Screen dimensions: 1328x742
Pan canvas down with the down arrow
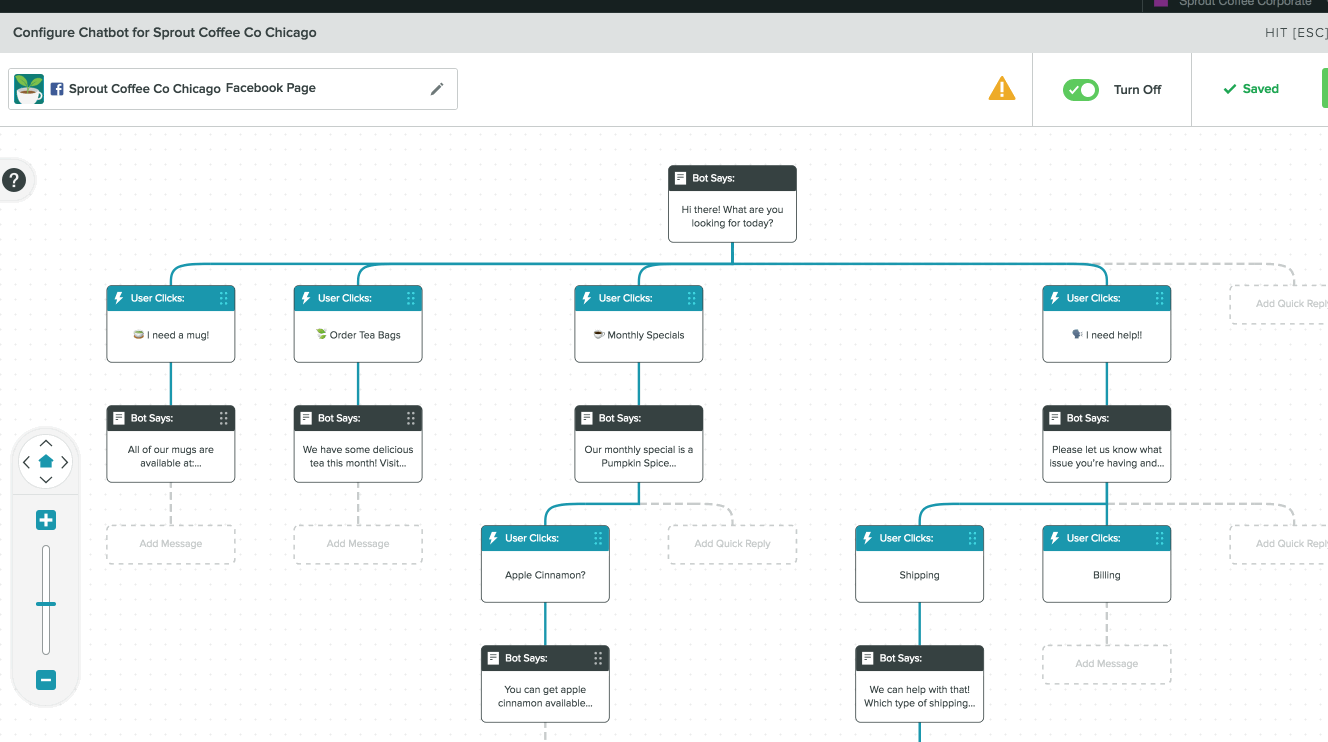coord(46,480)
